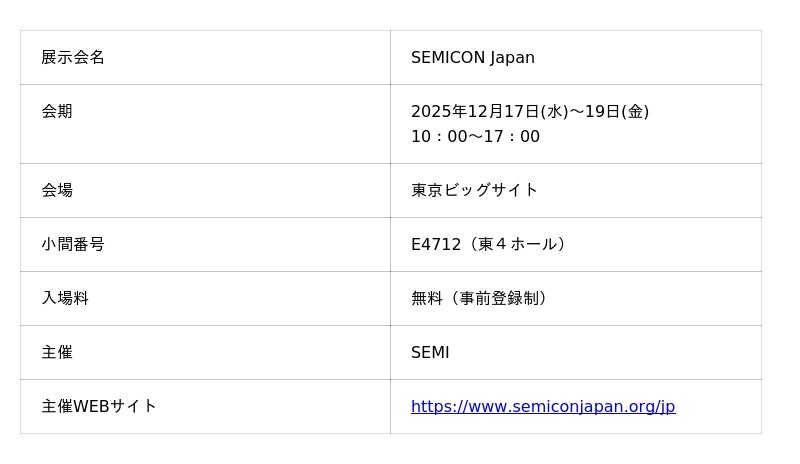Click the 展示会名 label cell
Screen dimensions: 800x464
[73, 58]
